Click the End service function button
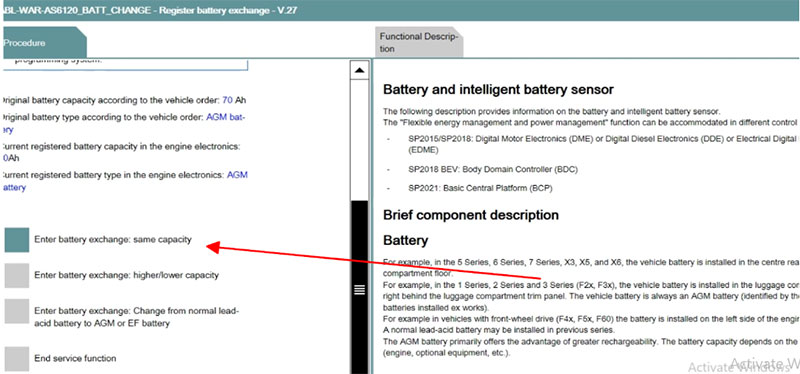Screen dimensions: 800x374 17,359
